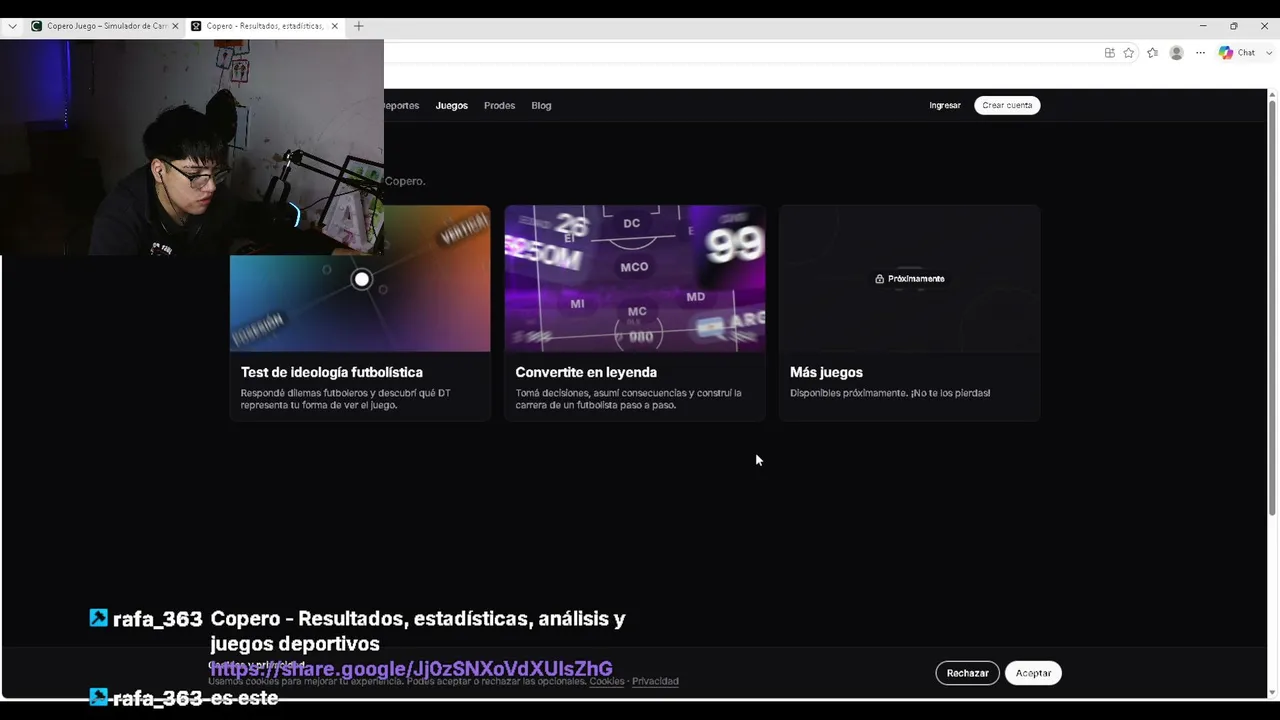The width and height of the screenshot is (1280, 720).
Task: Click the Ingresar link
Action: (945, 105)
